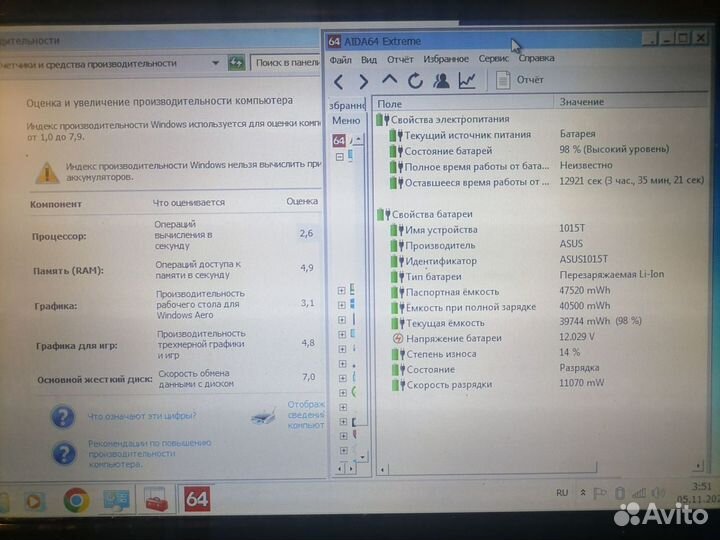Sort by the Значение column header
The image size is (720, 540).
631,101
